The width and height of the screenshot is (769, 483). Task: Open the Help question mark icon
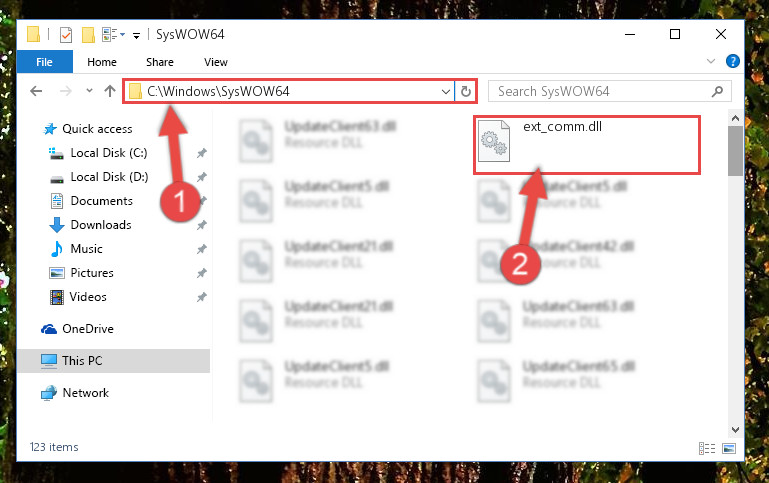point(732,61)
